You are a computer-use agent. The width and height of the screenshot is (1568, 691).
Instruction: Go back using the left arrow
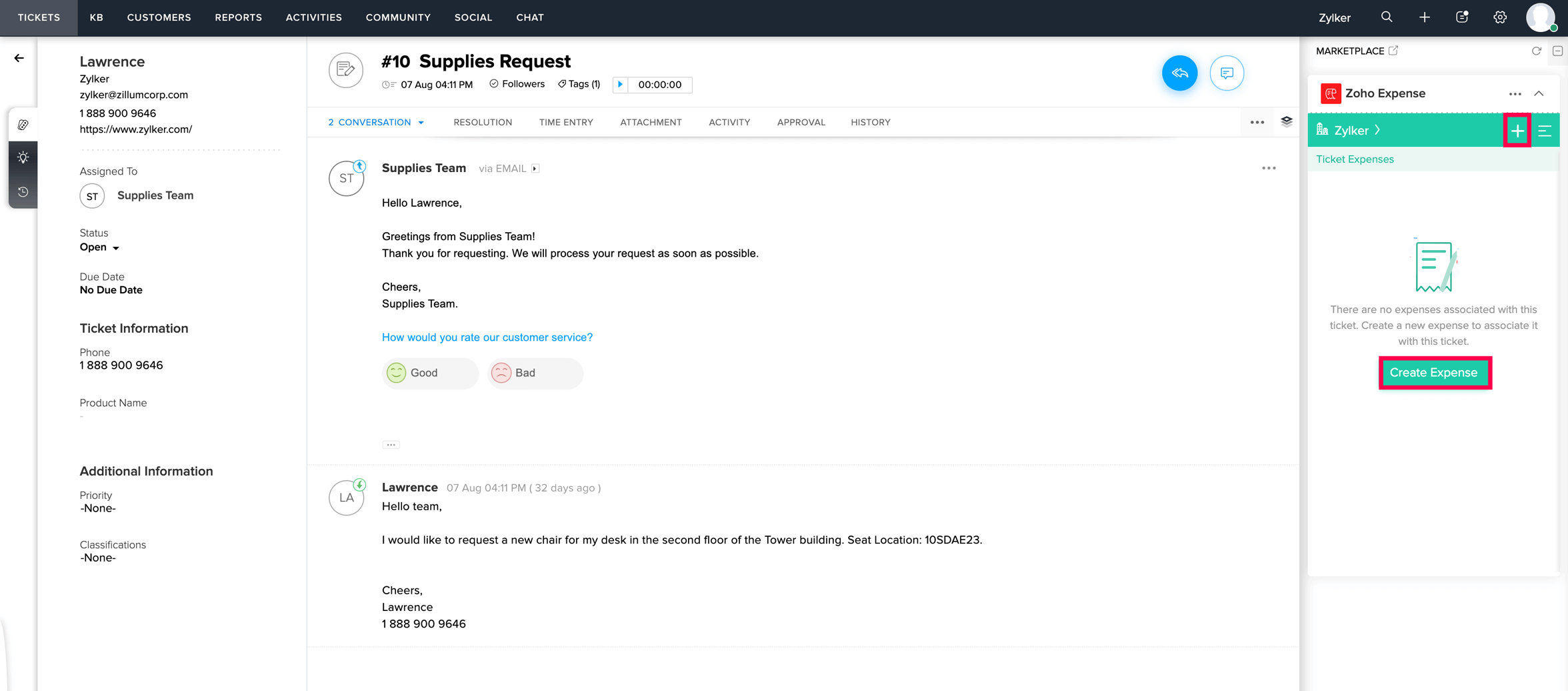(x=19, y=58)
